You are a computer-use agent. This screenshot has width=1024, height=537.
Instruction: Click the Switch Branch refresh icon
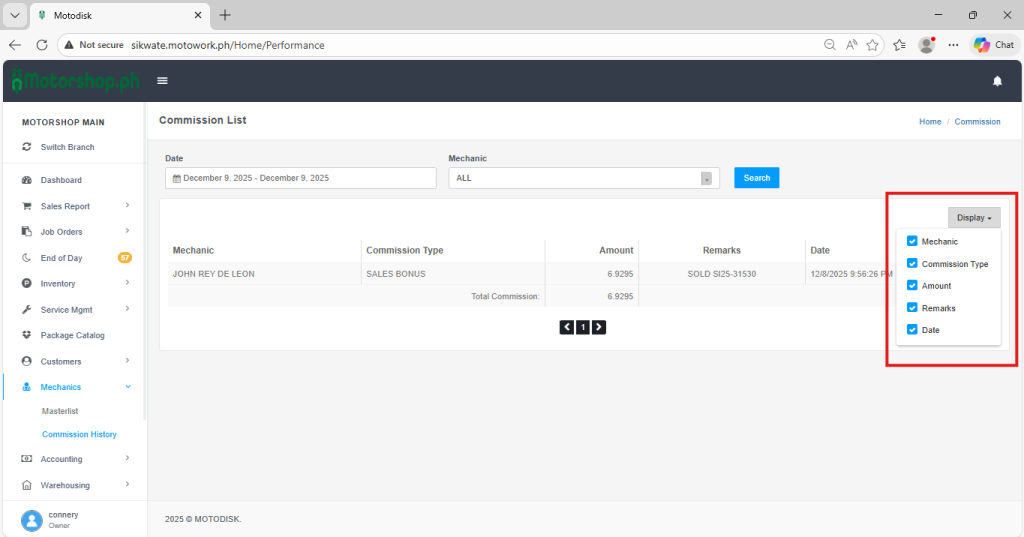[27, 147]
